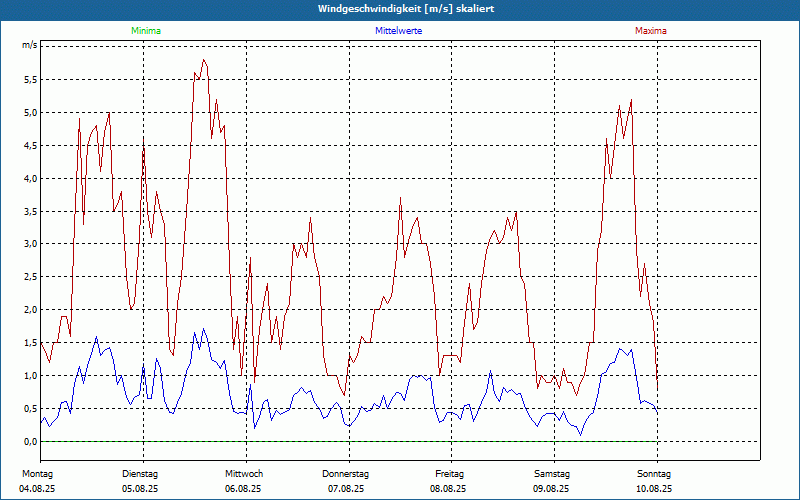This screenshot has width=800, height=500.
Task: Select the green 'Minima' legend label
Action: pyautogui.click(x=146, y=31)
